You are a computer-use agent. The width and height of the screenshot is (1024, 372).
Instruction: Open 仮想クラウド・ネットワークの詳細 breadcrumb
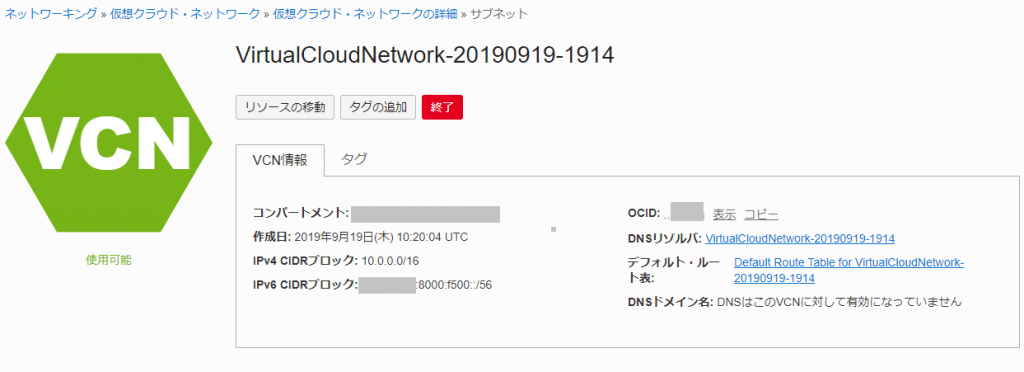tap(365, 14)
